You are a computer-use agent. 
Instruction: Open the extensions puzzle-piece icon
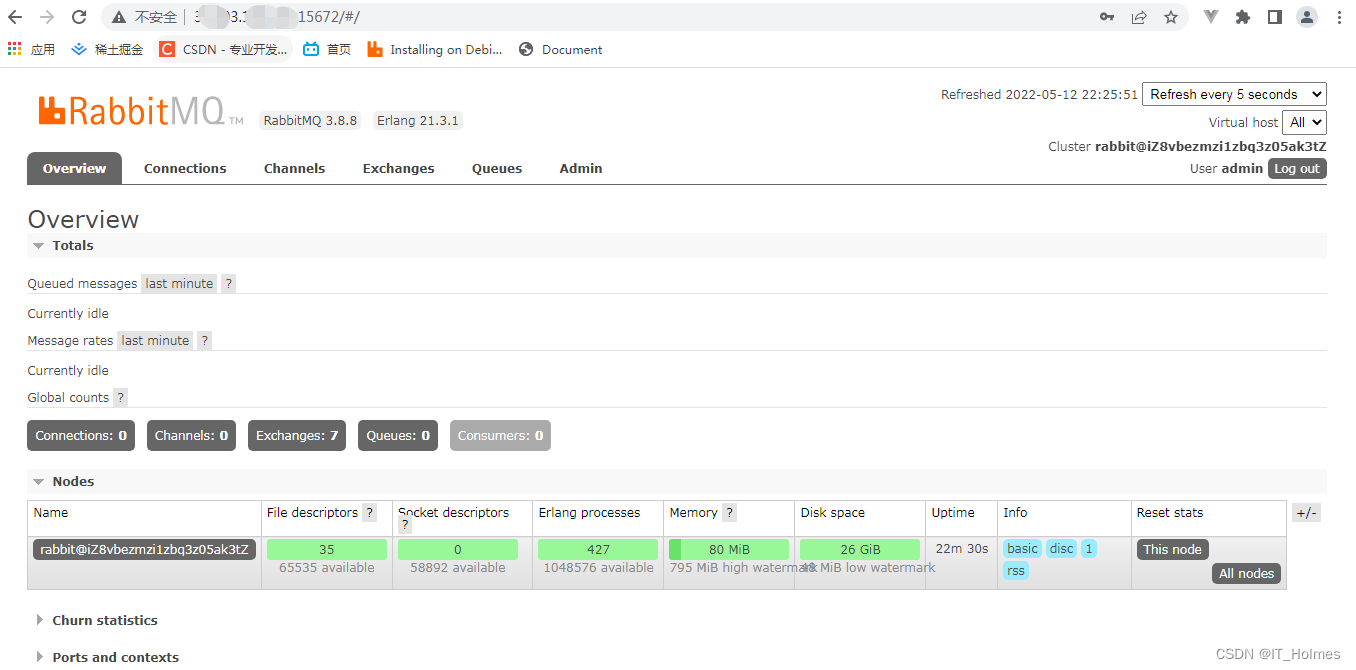click(1243, 17)
